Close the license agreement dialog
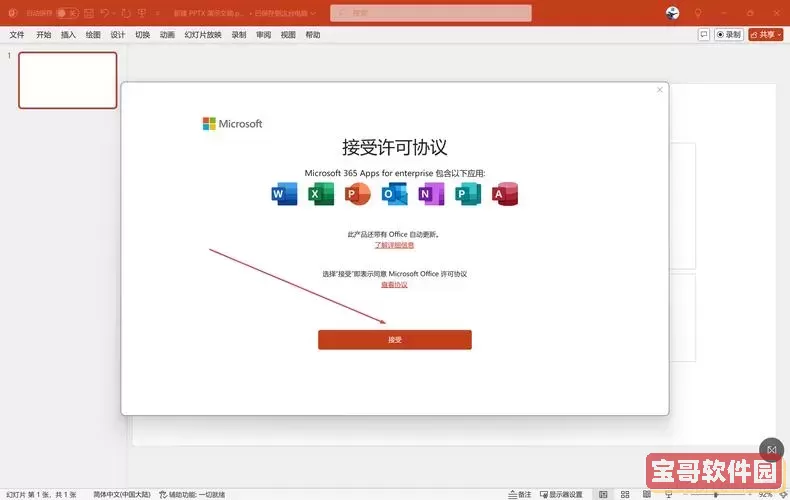790x500 pixels. [660, 90]
